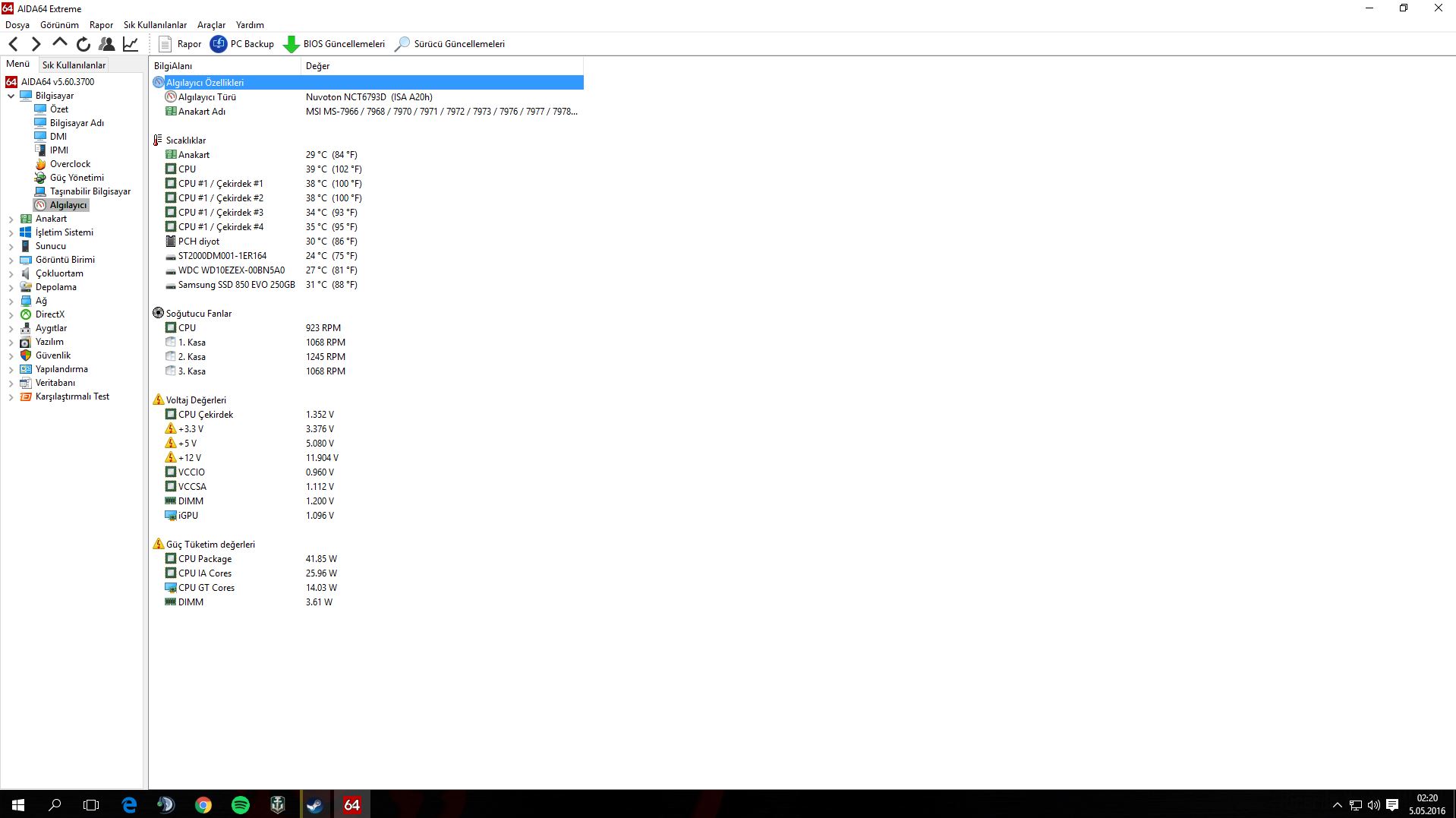Select the CPU Package power row
The height and width of the screenshot is (818, 1456).
[x=367, y=559]
